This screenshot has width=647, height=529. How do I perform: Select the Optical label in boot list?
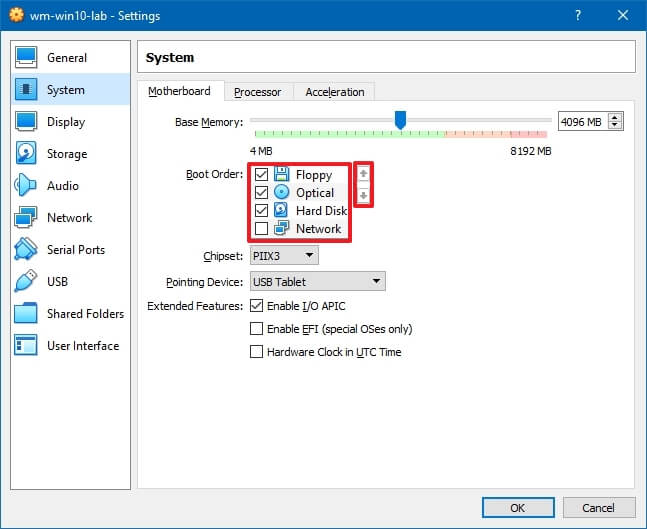point(315,193)
